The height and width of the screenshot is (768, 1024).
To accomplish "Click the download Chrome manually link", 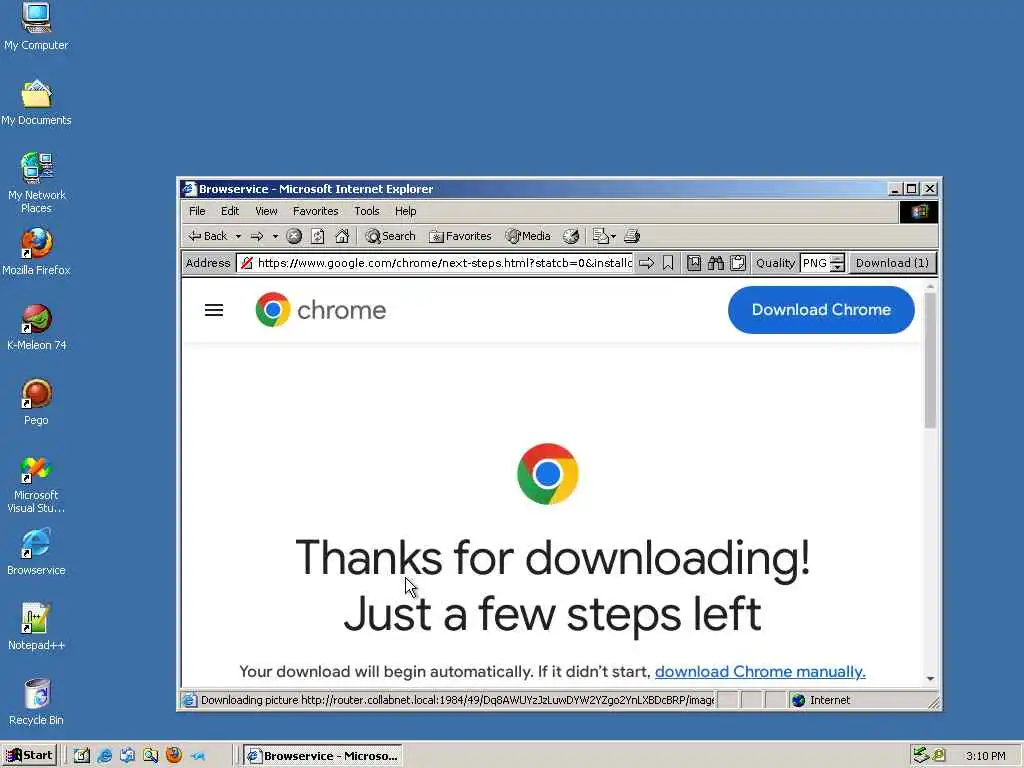I will 760,671.
